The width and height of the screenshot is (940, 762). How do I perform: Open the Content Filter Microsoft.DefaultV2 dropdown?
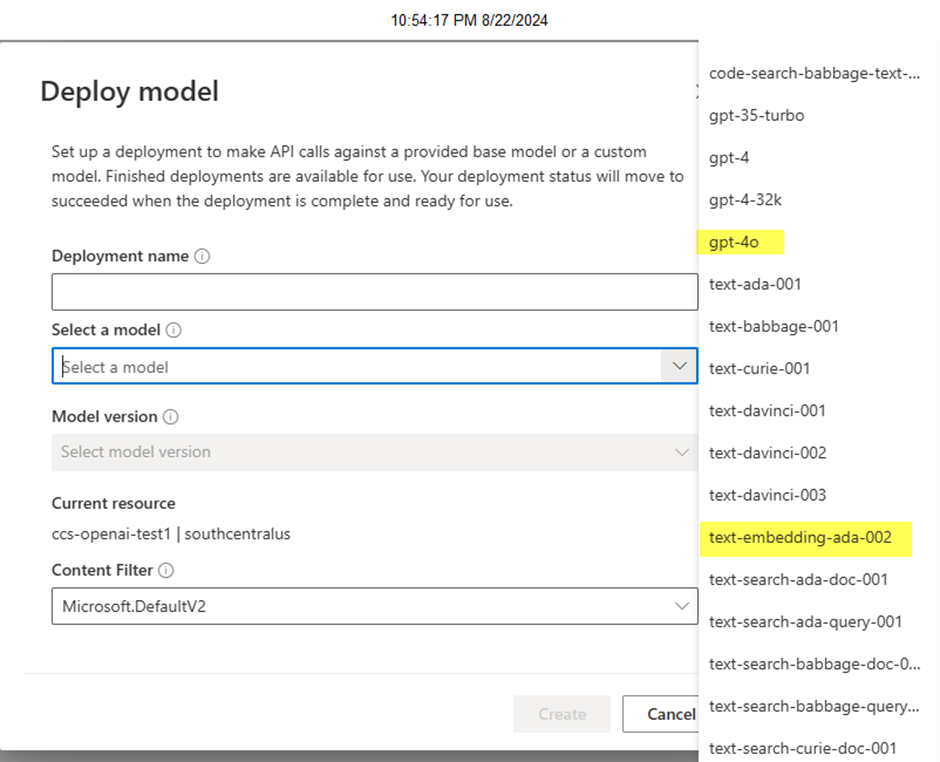pyautogui.click(x=375, y=606)
